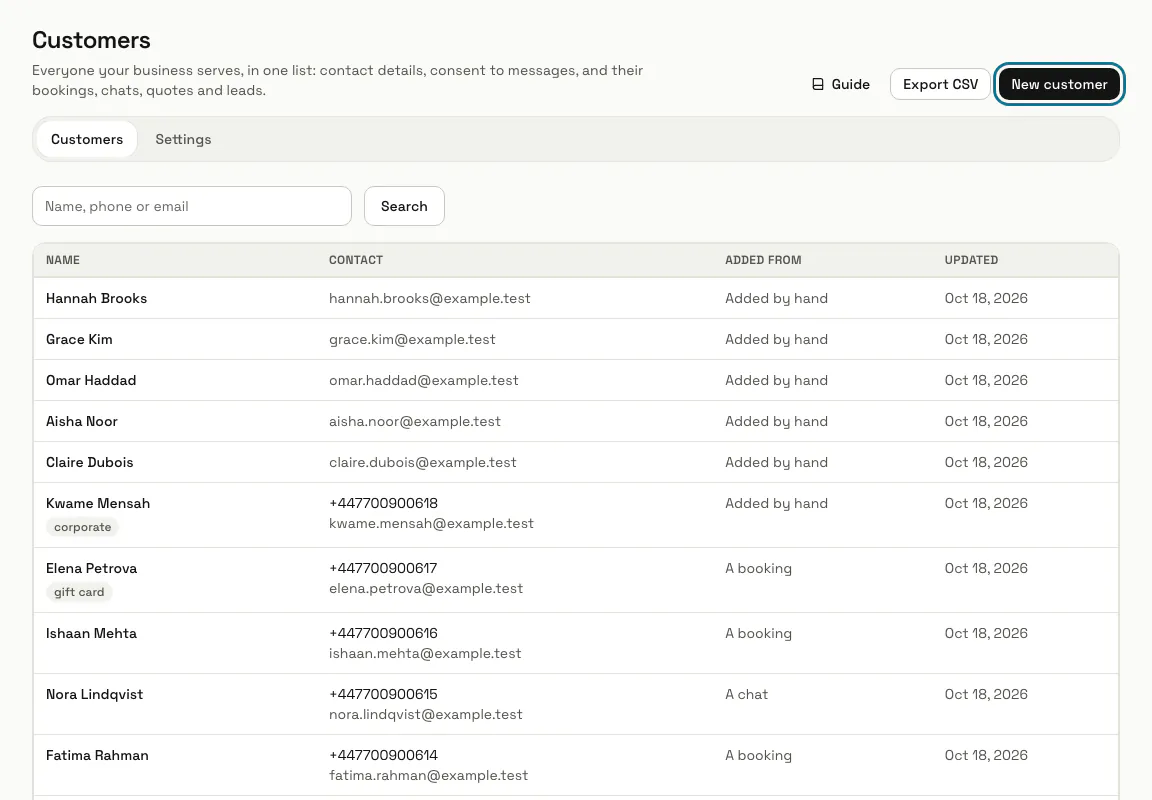Click kwame.mensah@example.test email

tap(431, 524)
